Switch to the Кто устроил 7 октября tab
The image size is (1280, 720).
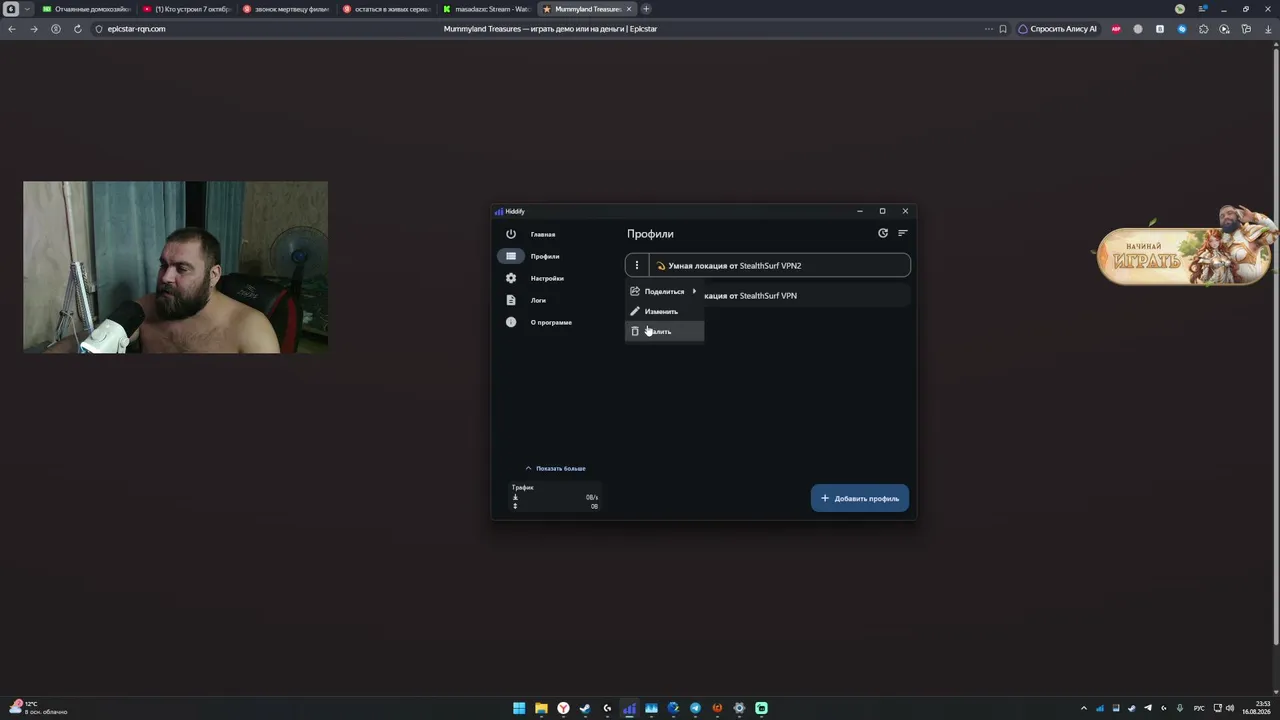pyautogui.click(x=187, y=9)
